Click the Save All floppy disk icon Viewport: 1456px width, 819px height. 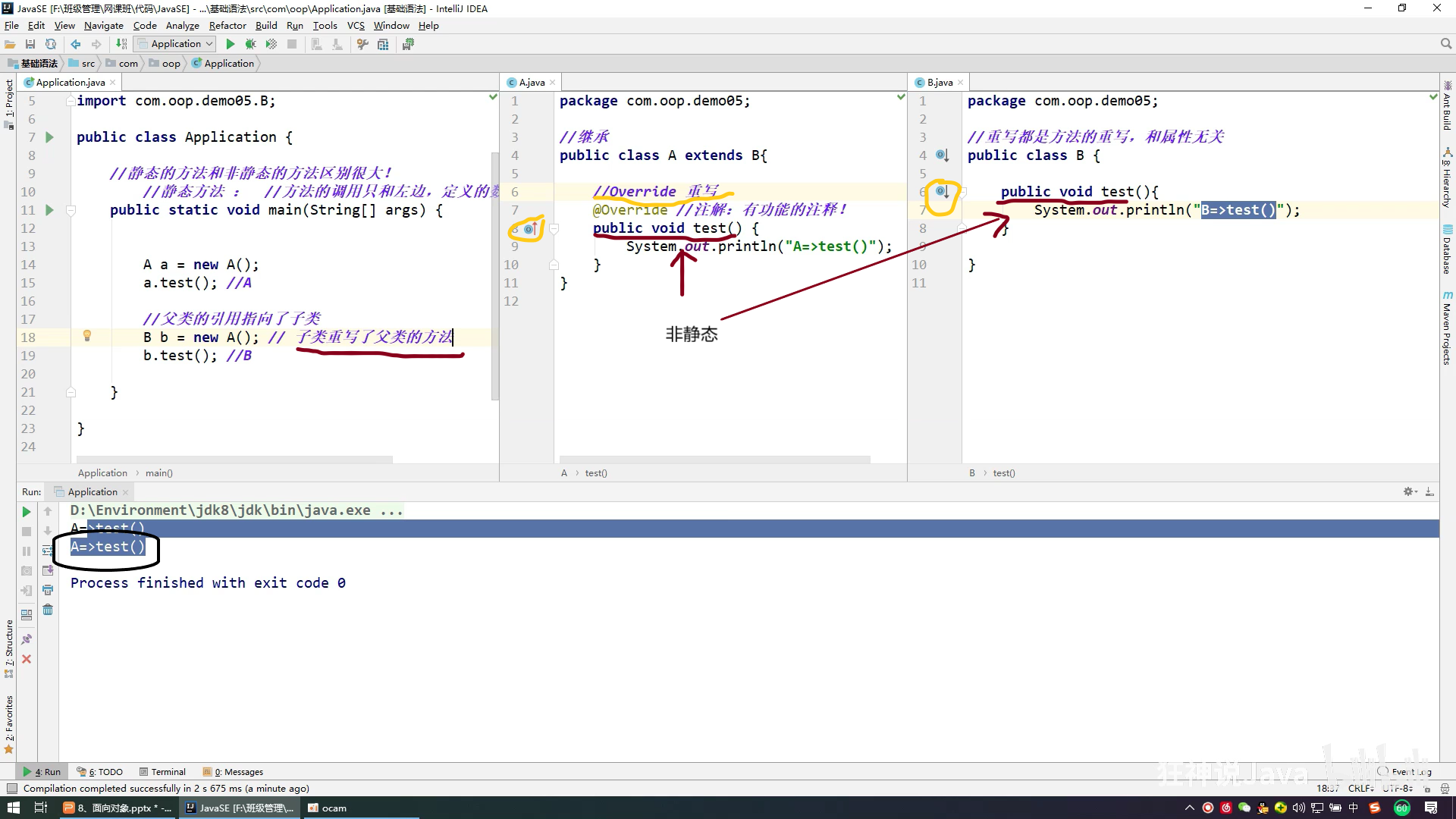pyautogui.click(x=30, y=44)
